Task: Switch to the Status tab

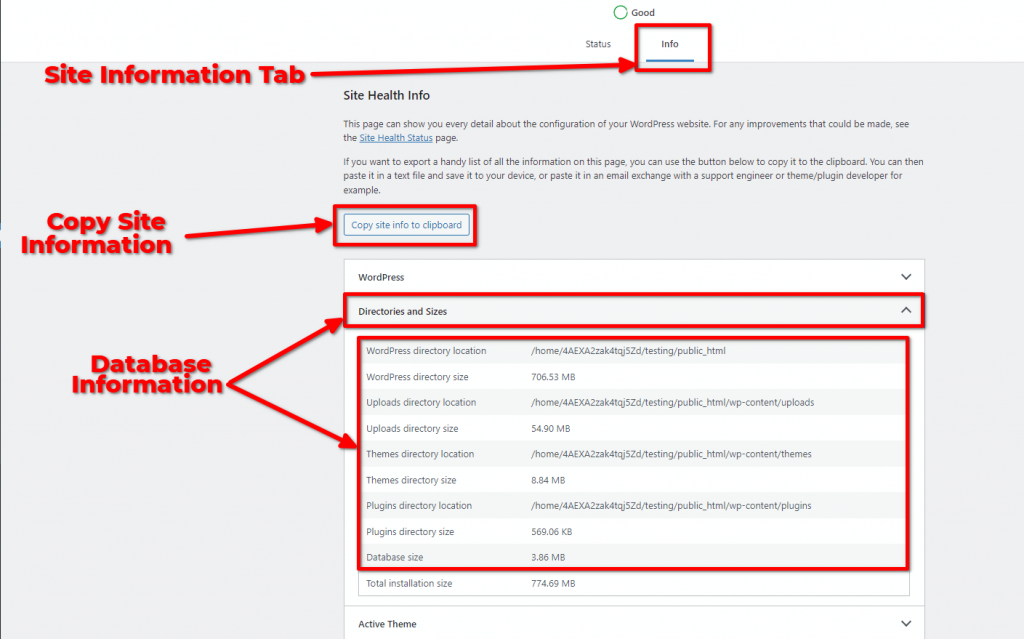Action: point(598,44)
